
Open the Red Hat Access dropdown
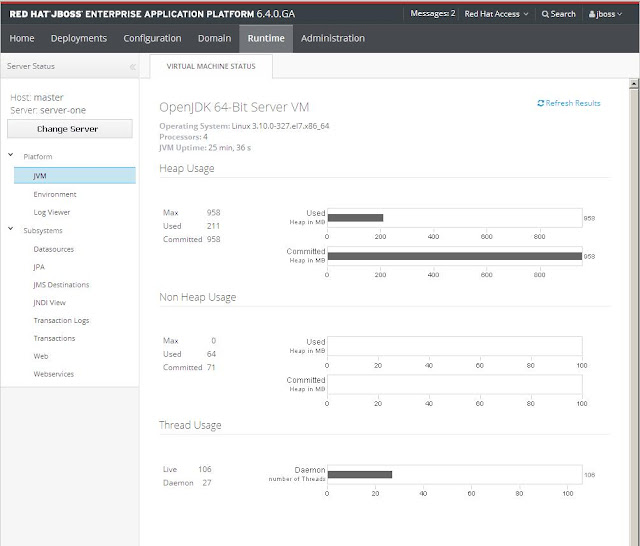tap(496, 14)
